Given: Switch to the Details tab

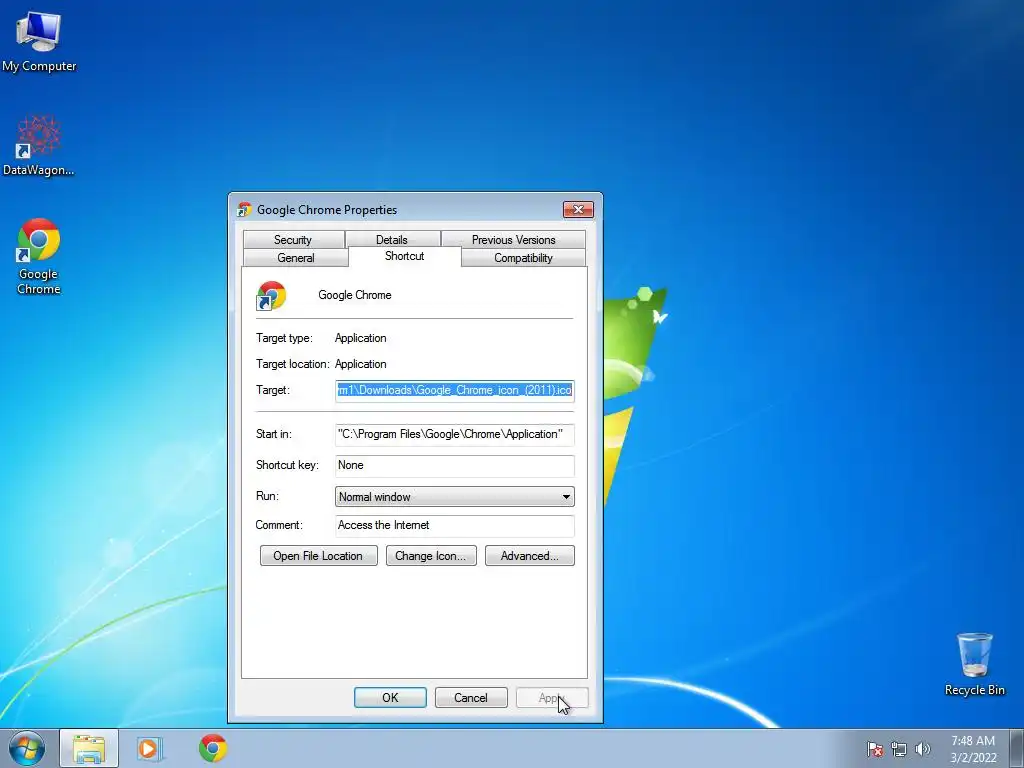Looking at the screenshot, I should tap(392, 240).
